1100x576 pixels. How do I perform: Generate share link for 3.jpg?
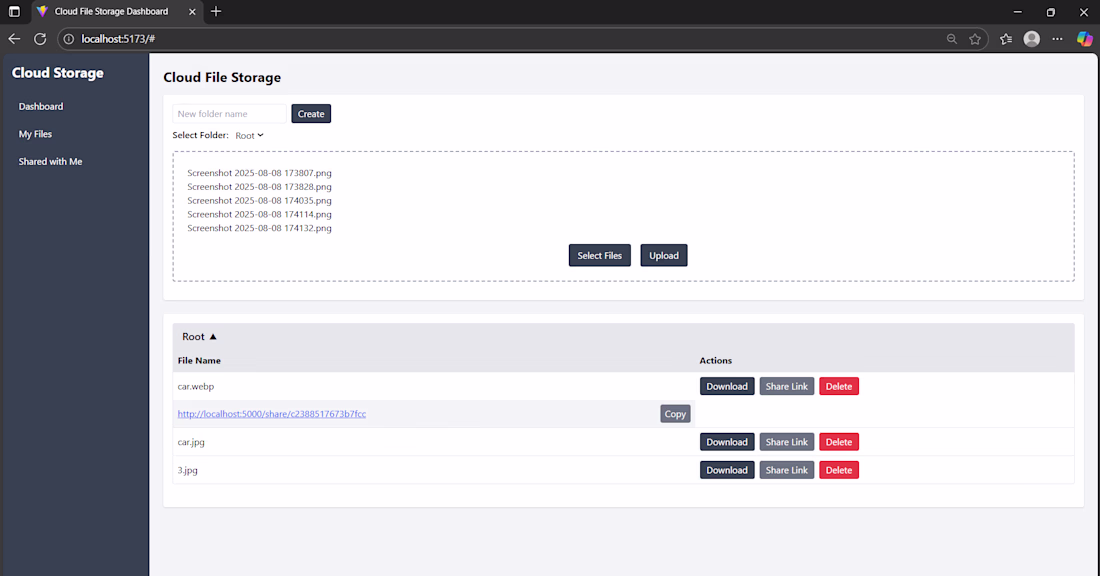786,470
